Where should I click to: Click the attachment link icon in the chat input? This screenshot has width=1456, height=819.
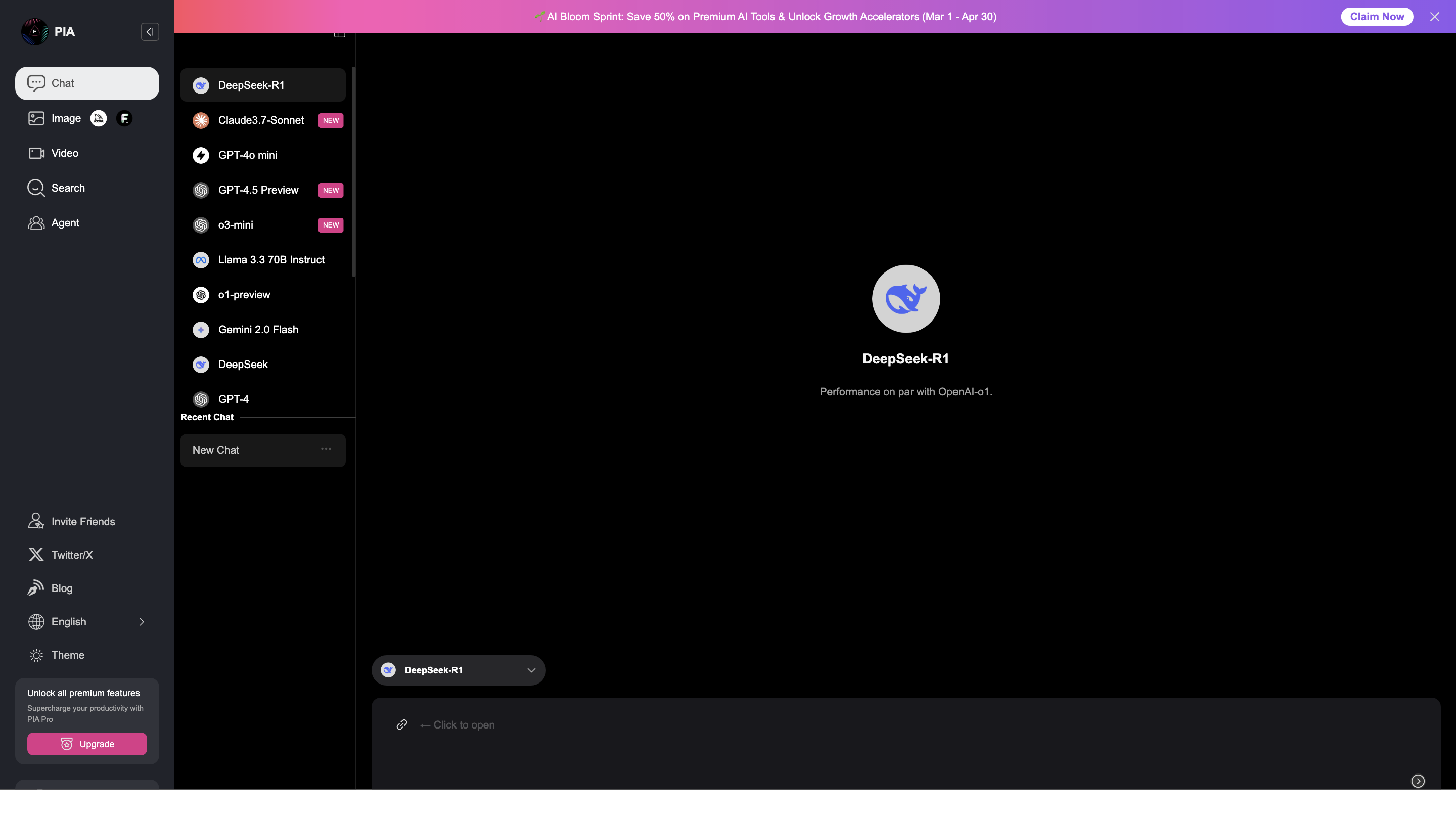pyautogui.click(x=402, y=725)
